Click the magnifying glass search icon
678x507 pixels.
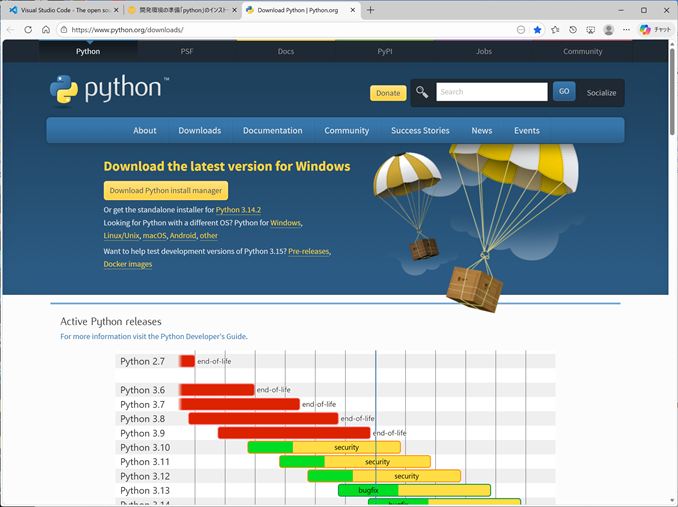(422, 92)
